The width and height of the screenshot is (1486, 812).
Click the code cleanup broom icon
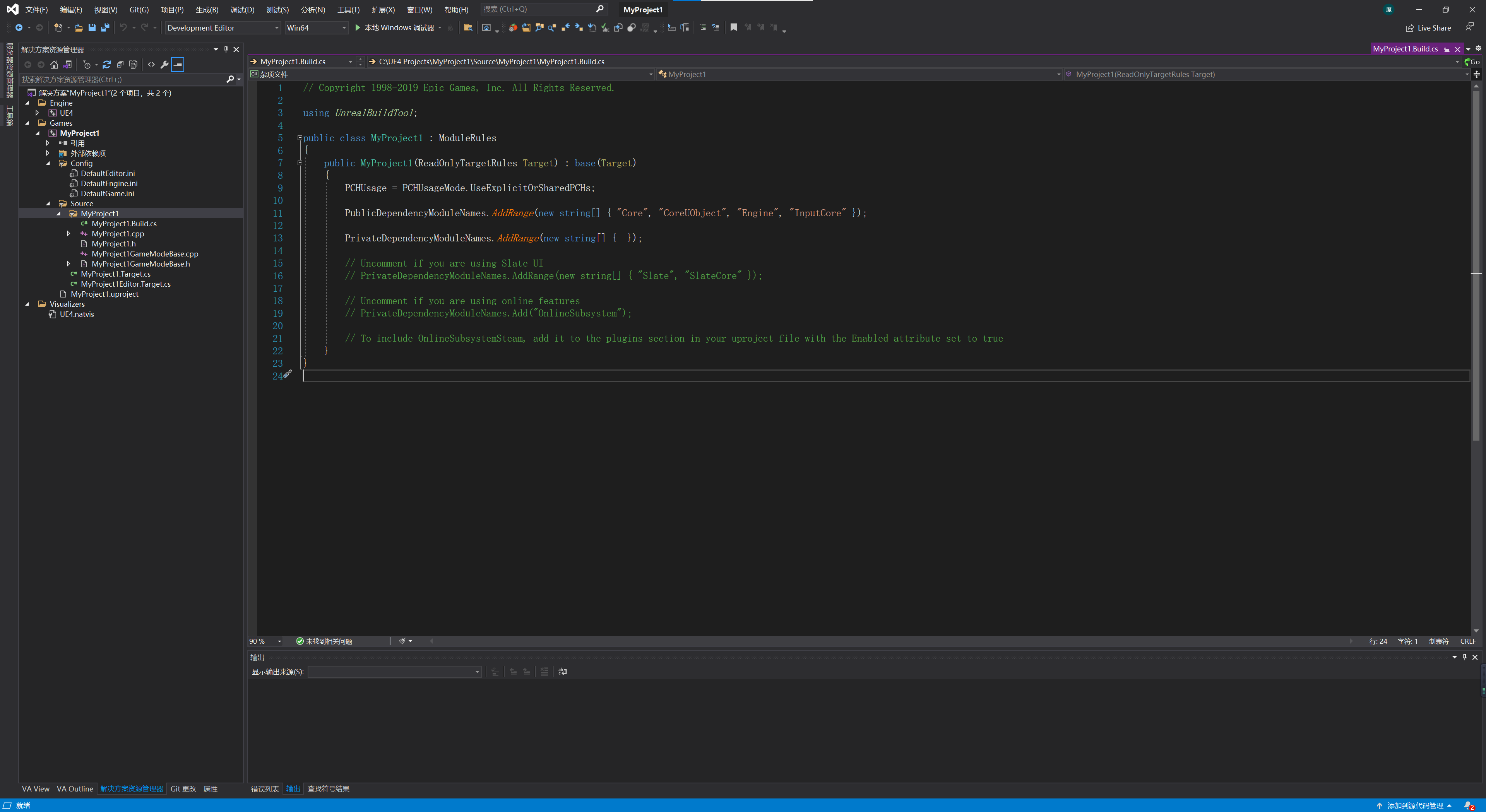point(402,641)
